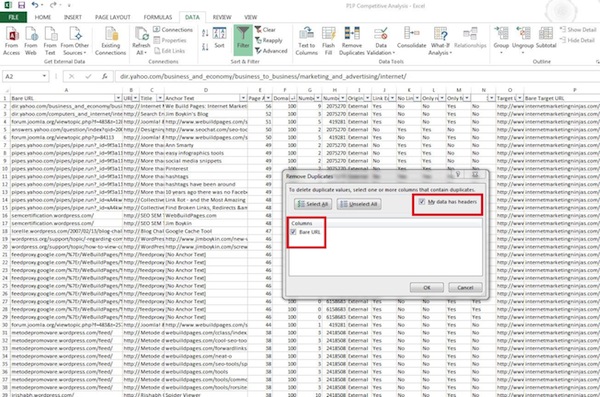This screenshot has height=397, width=600.
Task: Click the Undo arrow icon
Action: point(35,5)
